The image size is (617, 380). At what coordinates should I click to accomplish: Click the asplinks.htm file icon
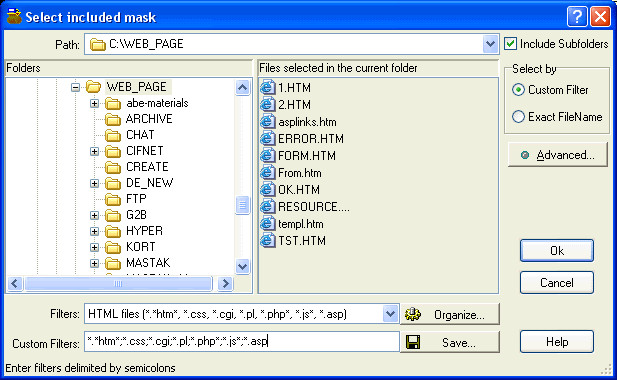pyautogui.click(x=268, y=122)
